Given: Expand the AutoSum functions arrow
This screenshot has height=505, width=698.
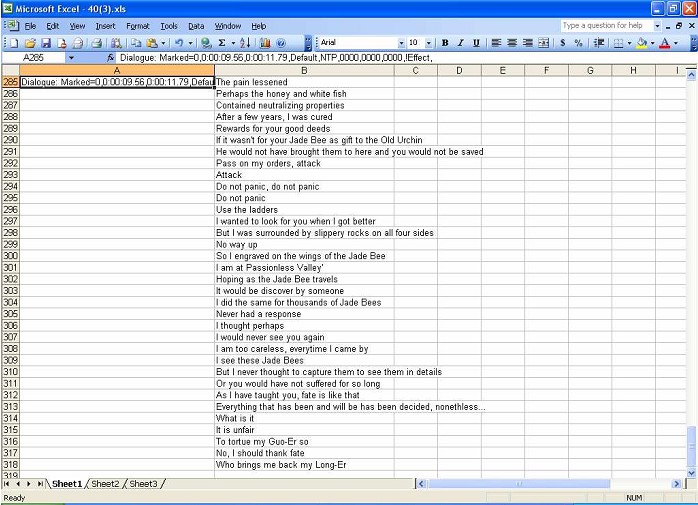Looking at the screenshot, I should (x=233, y=43).
